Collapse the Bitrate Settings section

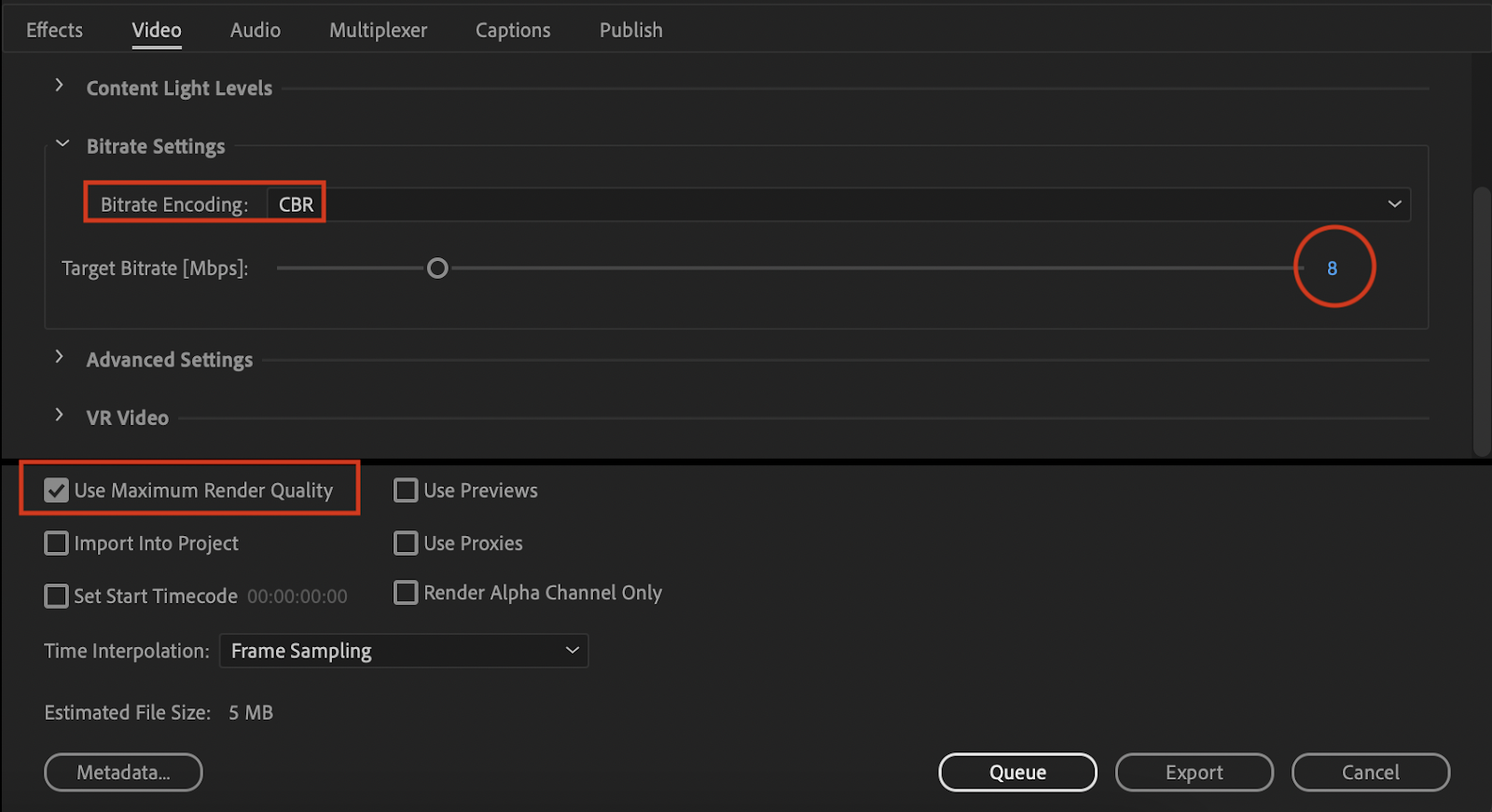62,145
